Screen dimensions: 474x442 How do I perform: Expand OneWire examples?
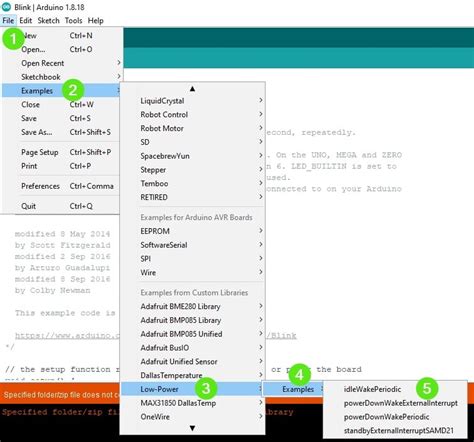click(x=193, y=417)
